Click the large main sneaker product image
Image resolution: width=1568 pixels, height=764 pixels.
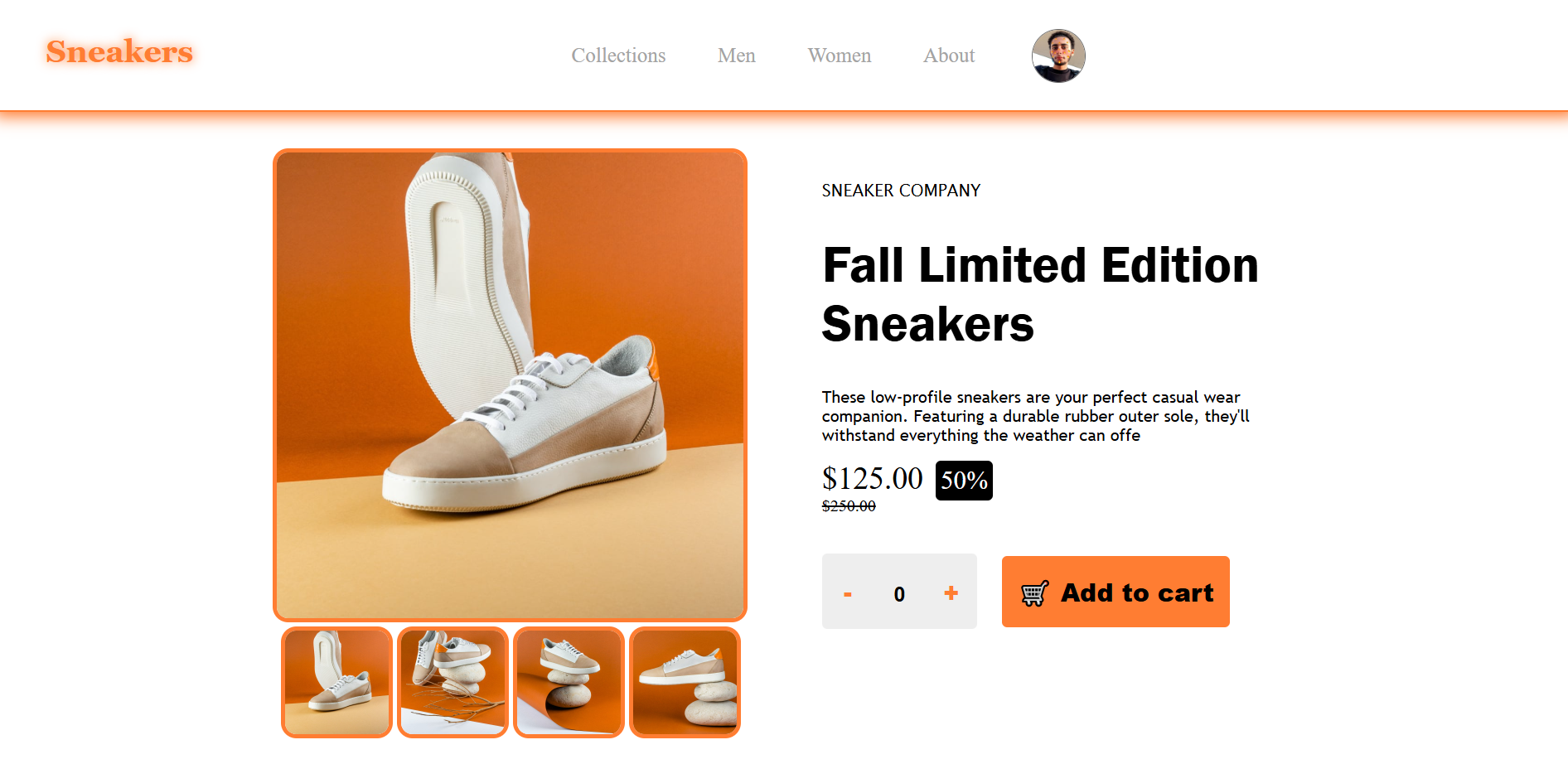pos(510,385)
